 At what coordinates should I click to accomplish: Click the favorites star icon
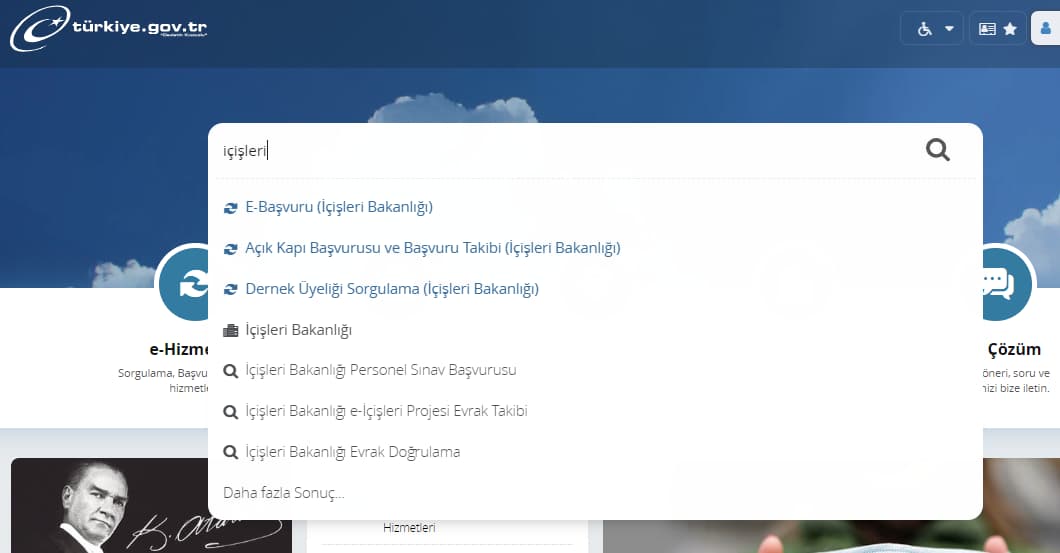(x=1010, y=29)
